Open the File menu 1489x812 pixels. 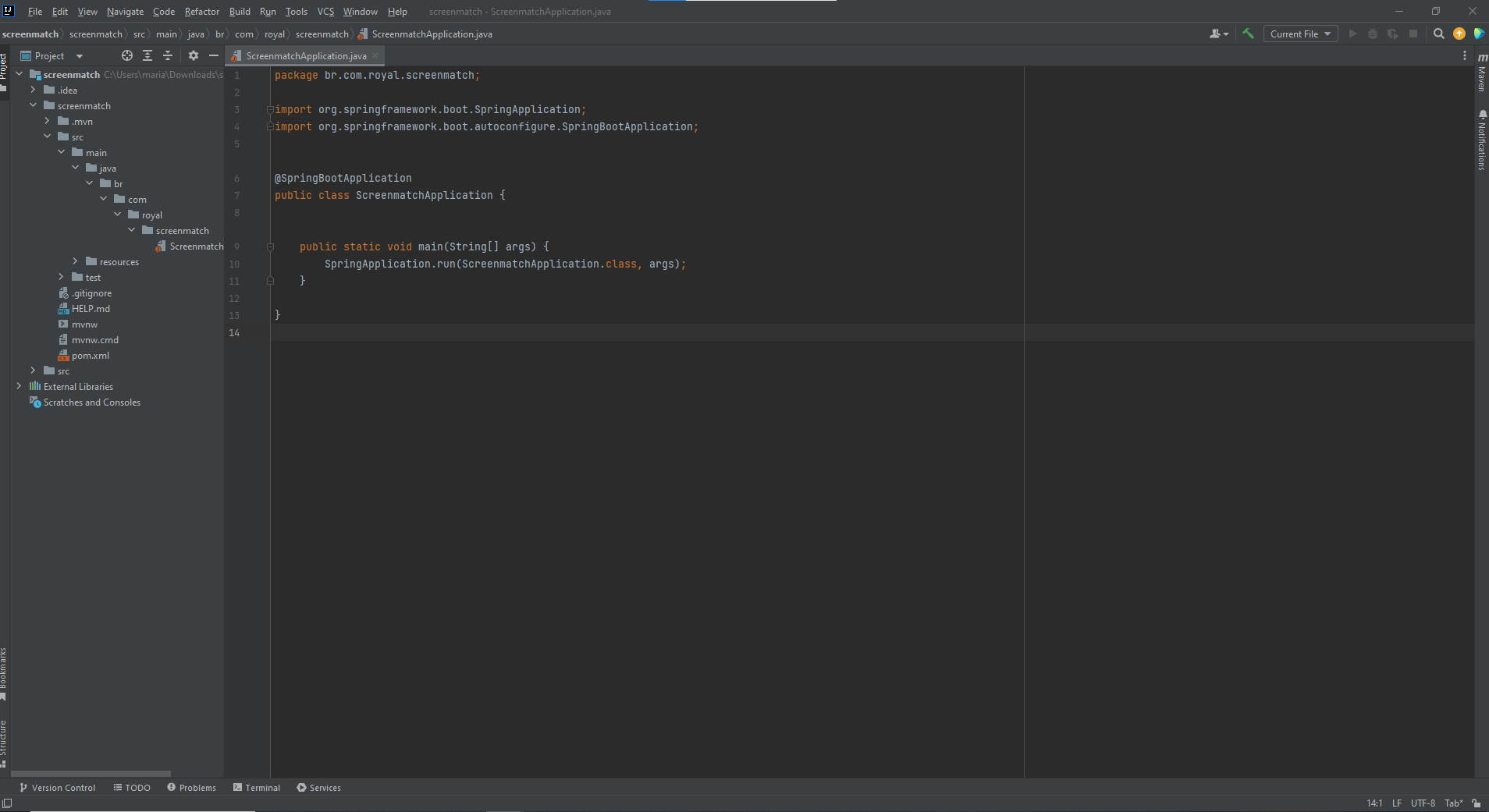35,12
